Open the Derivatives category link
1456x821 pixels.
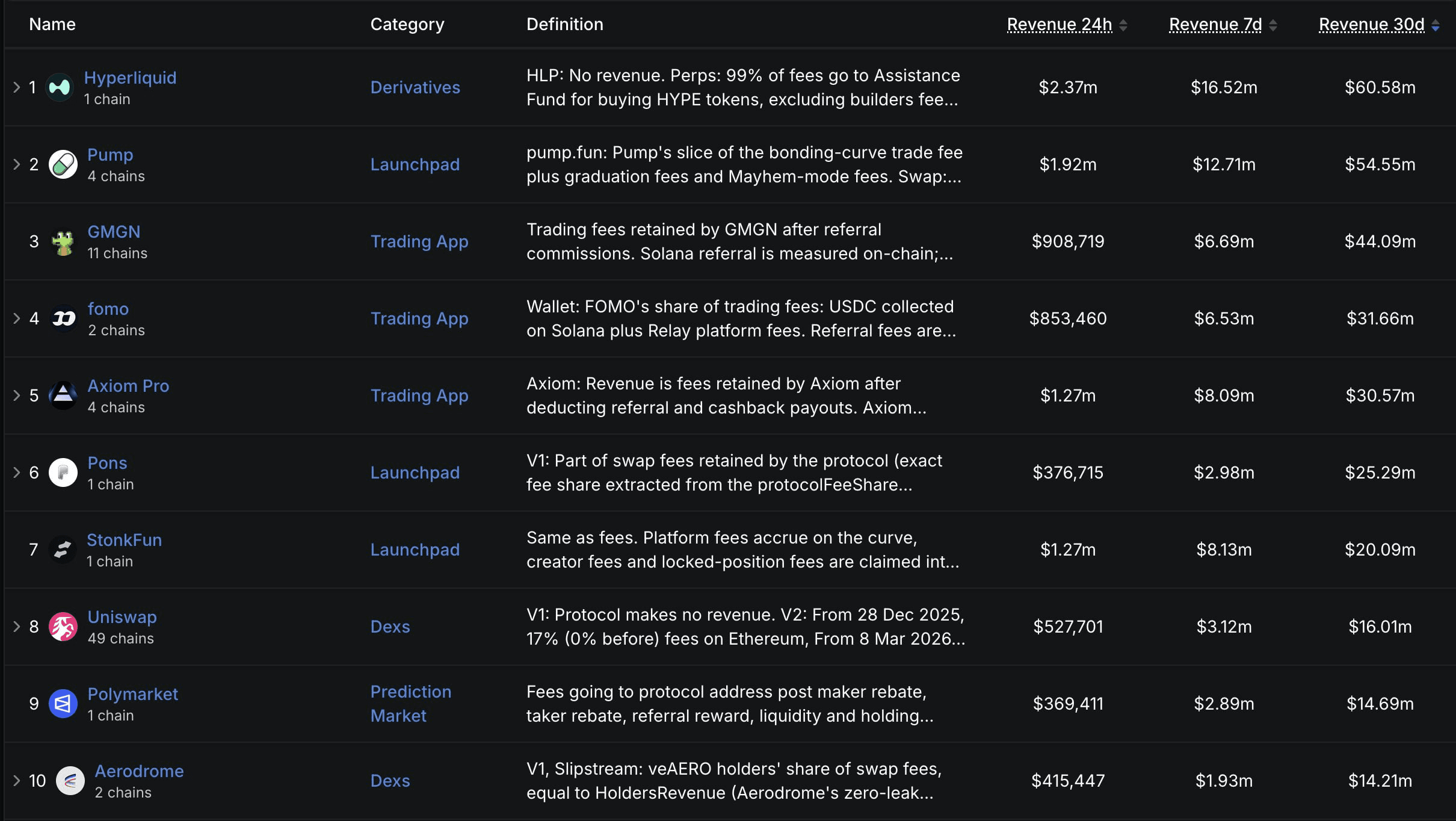coord(415,87)
